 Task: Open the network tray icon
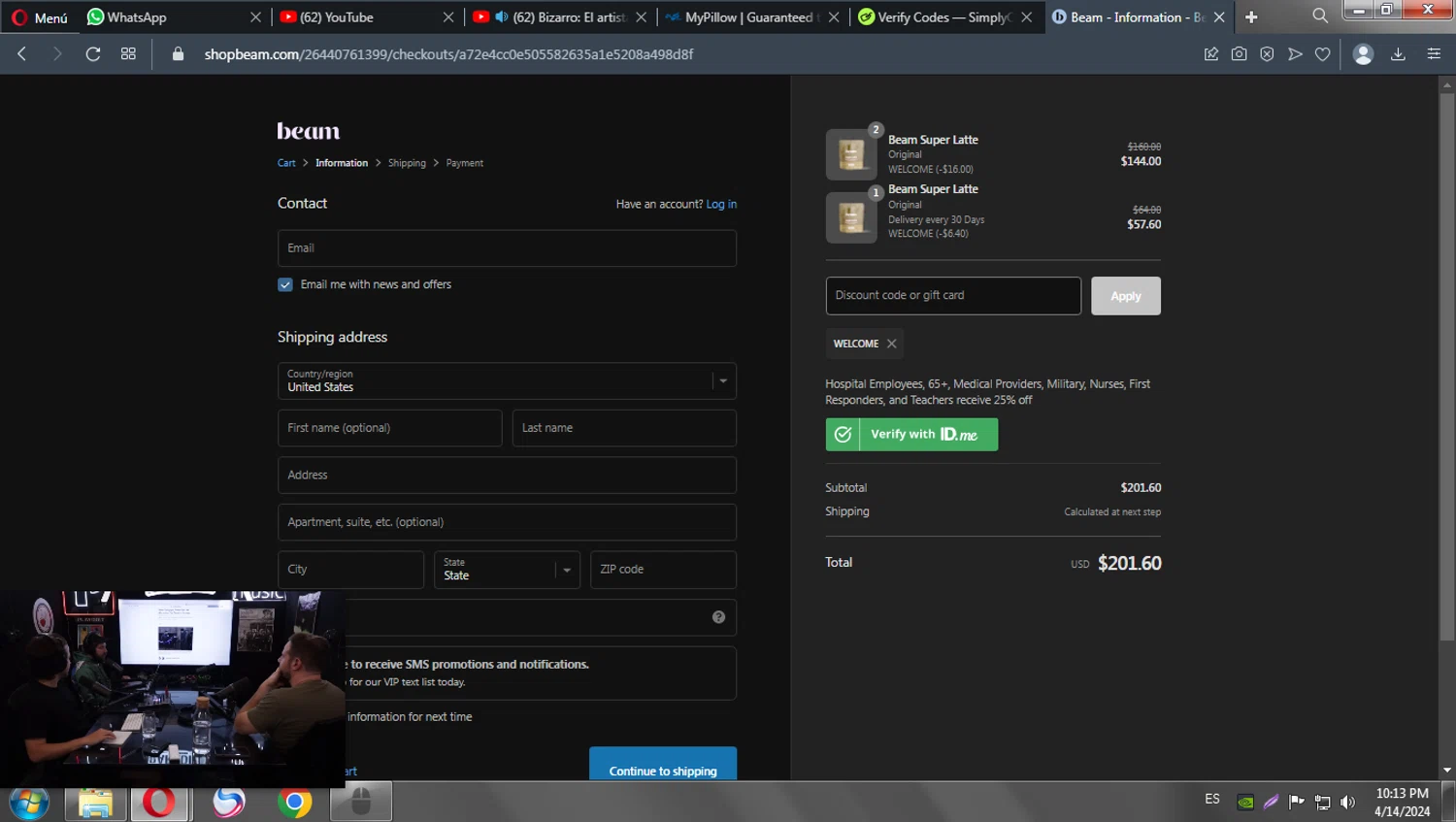pos(1322,803)
